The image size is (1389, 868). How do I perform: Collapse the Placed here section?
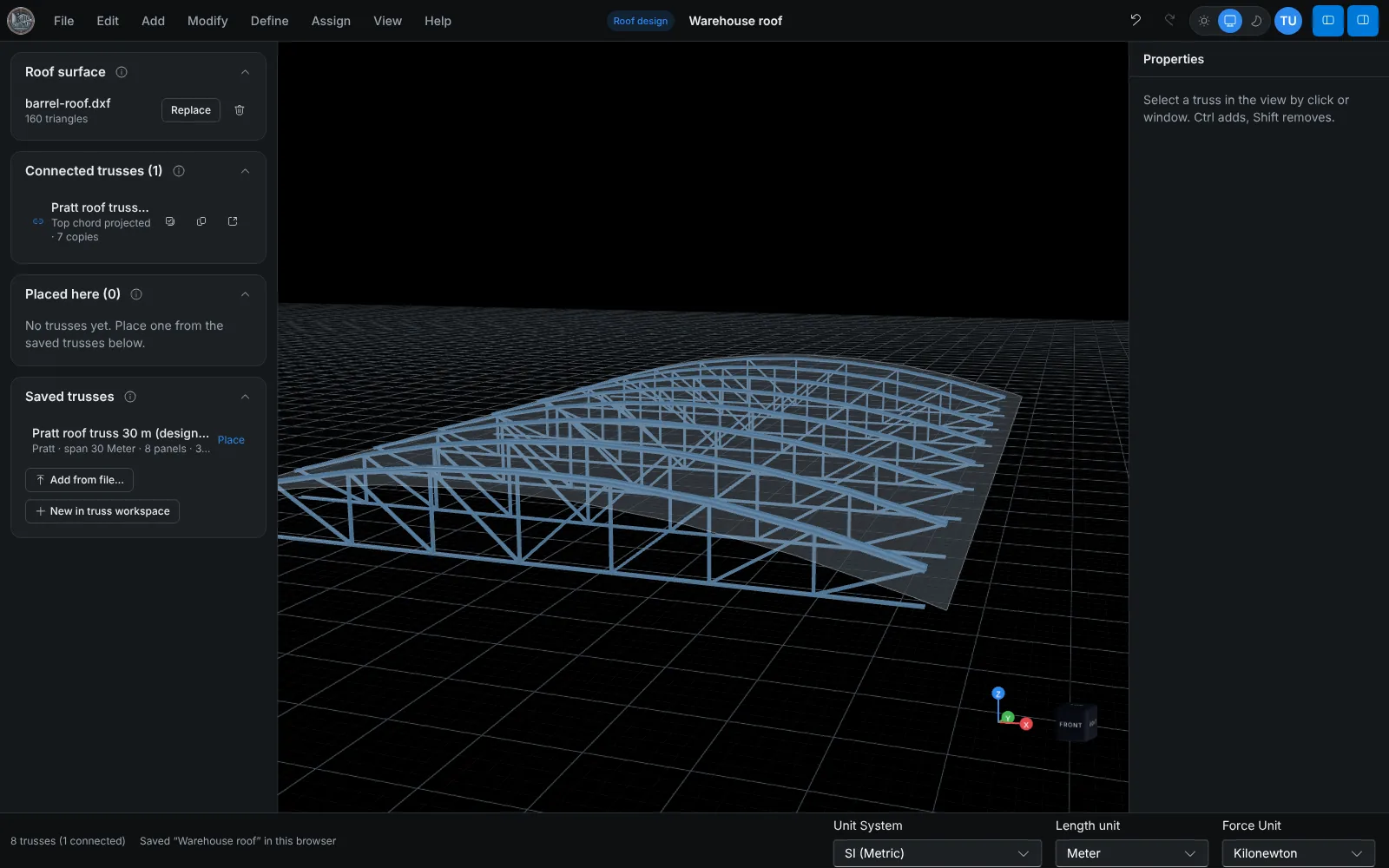[245, 294]
